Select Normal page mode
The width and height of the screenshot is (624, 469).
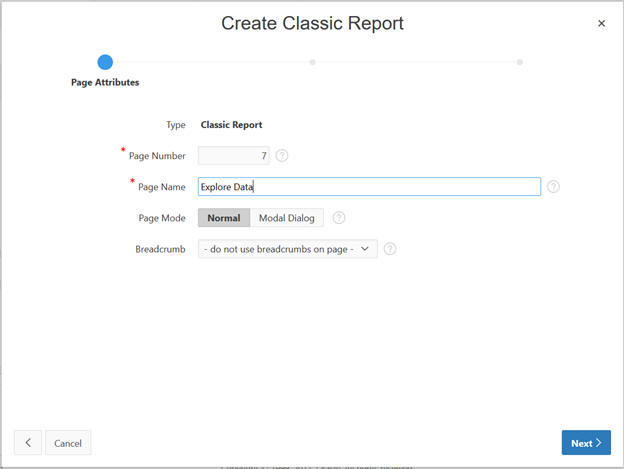(x=224, y=218)
